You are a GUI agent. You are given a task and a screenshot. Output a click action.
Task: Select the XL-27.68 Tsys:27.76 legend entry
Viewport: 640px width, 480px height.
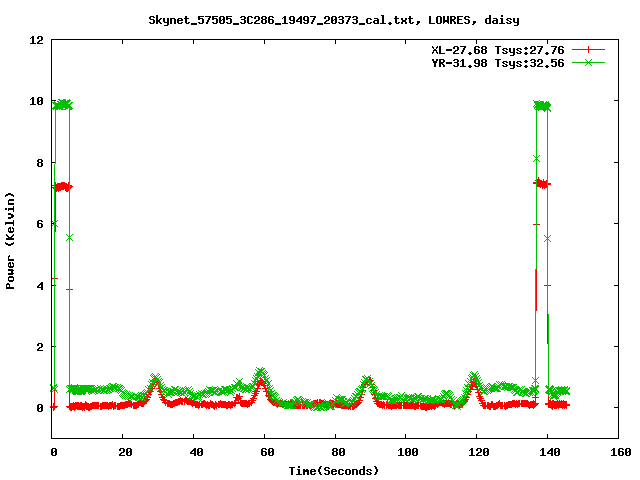(498, 50)
